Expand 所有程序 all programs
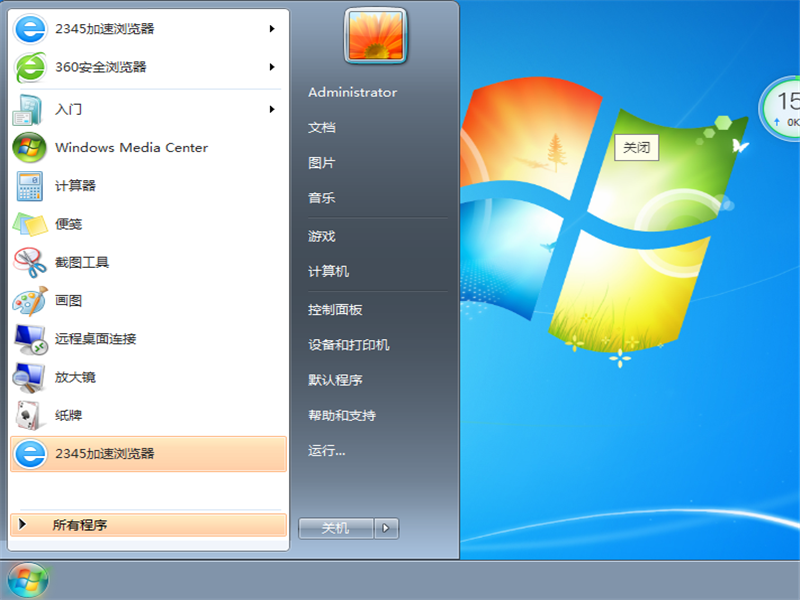Viewport: 800px width, 600px height. point(148,525)
